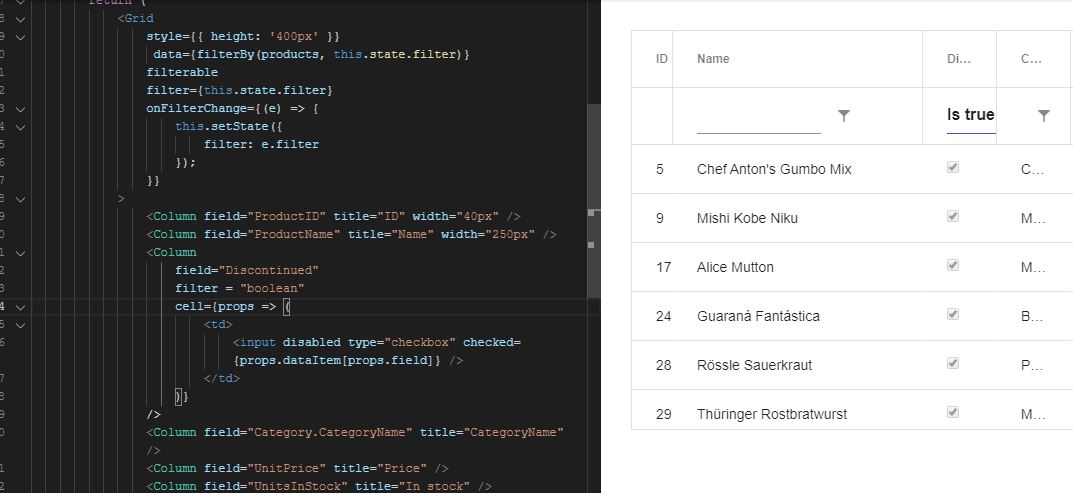Collapse the Grid tag fold chevron
1073x493 pixels.
21,18
